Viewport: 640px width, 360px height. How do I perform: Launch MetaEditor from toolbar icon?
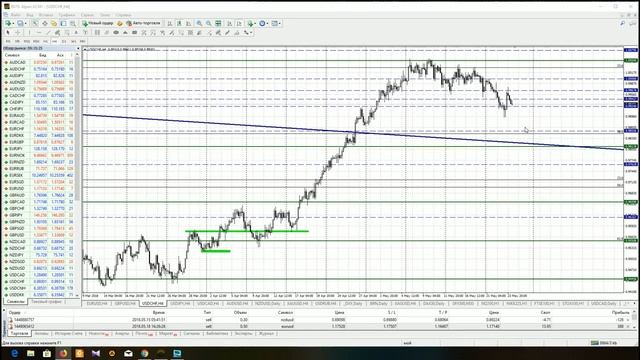click(120, 23)
